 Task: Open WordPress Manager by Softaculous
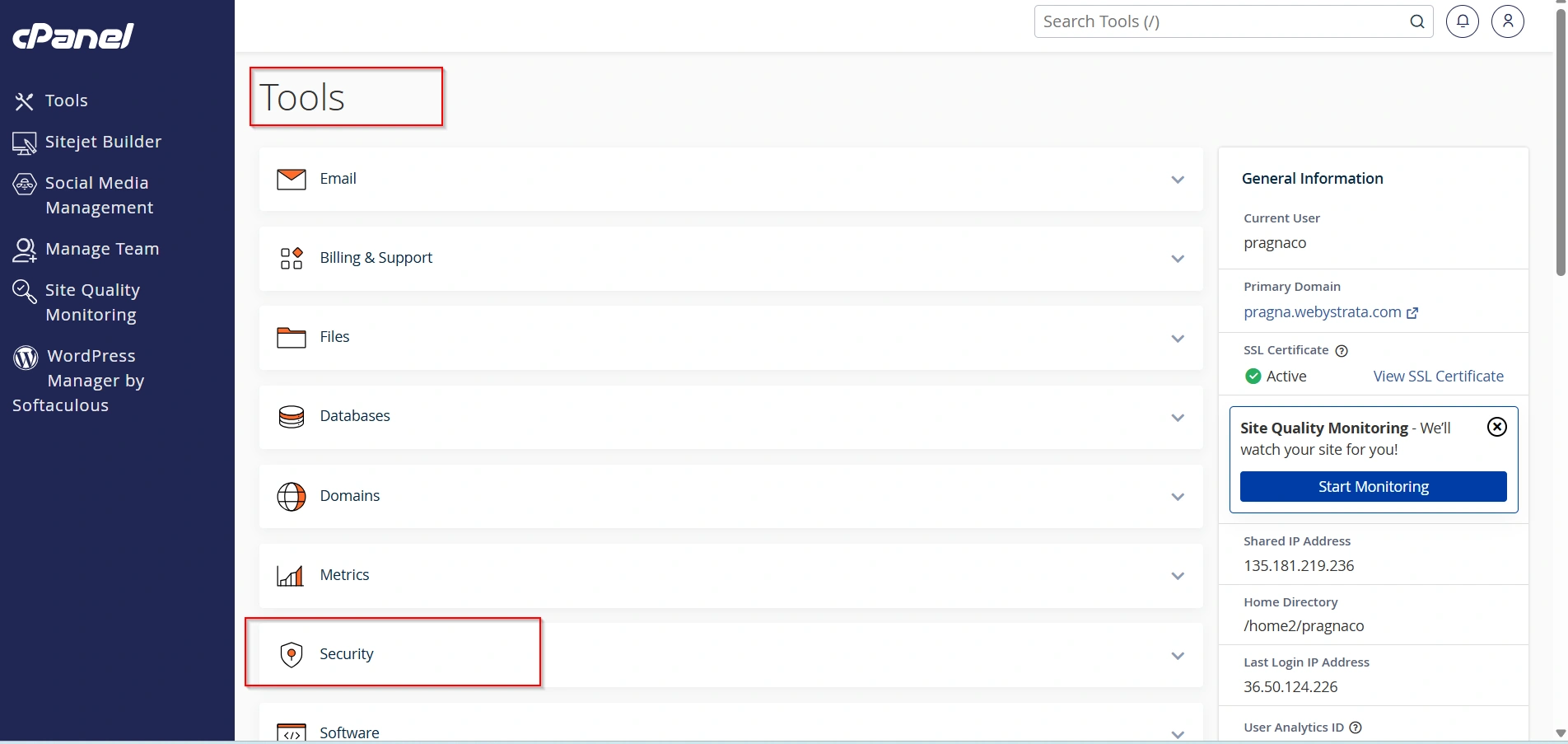[x=78, y=381]
